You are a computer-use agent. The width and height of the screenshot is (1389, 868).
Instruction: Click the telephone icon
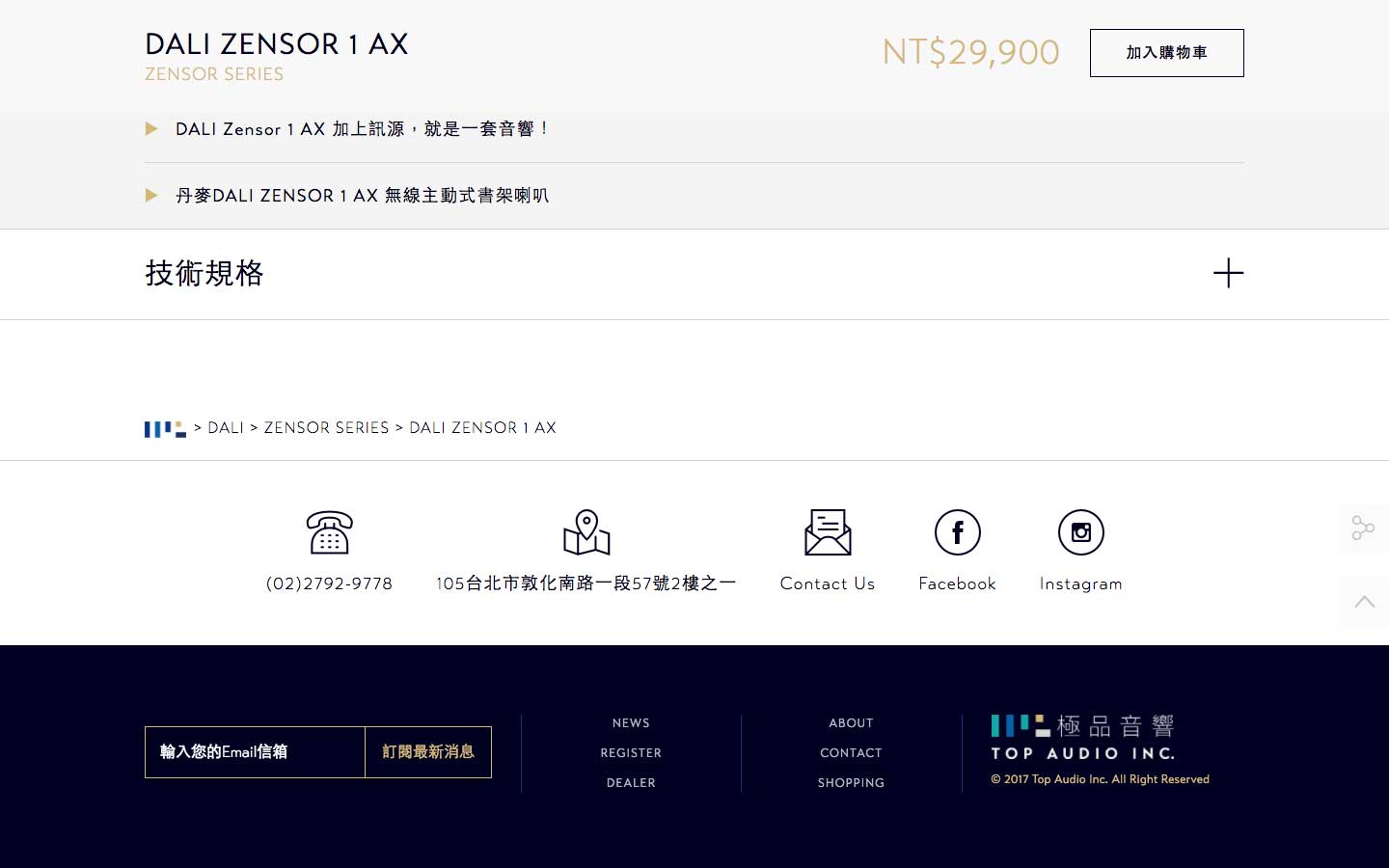pyautogui.click(x=329, y=532)
